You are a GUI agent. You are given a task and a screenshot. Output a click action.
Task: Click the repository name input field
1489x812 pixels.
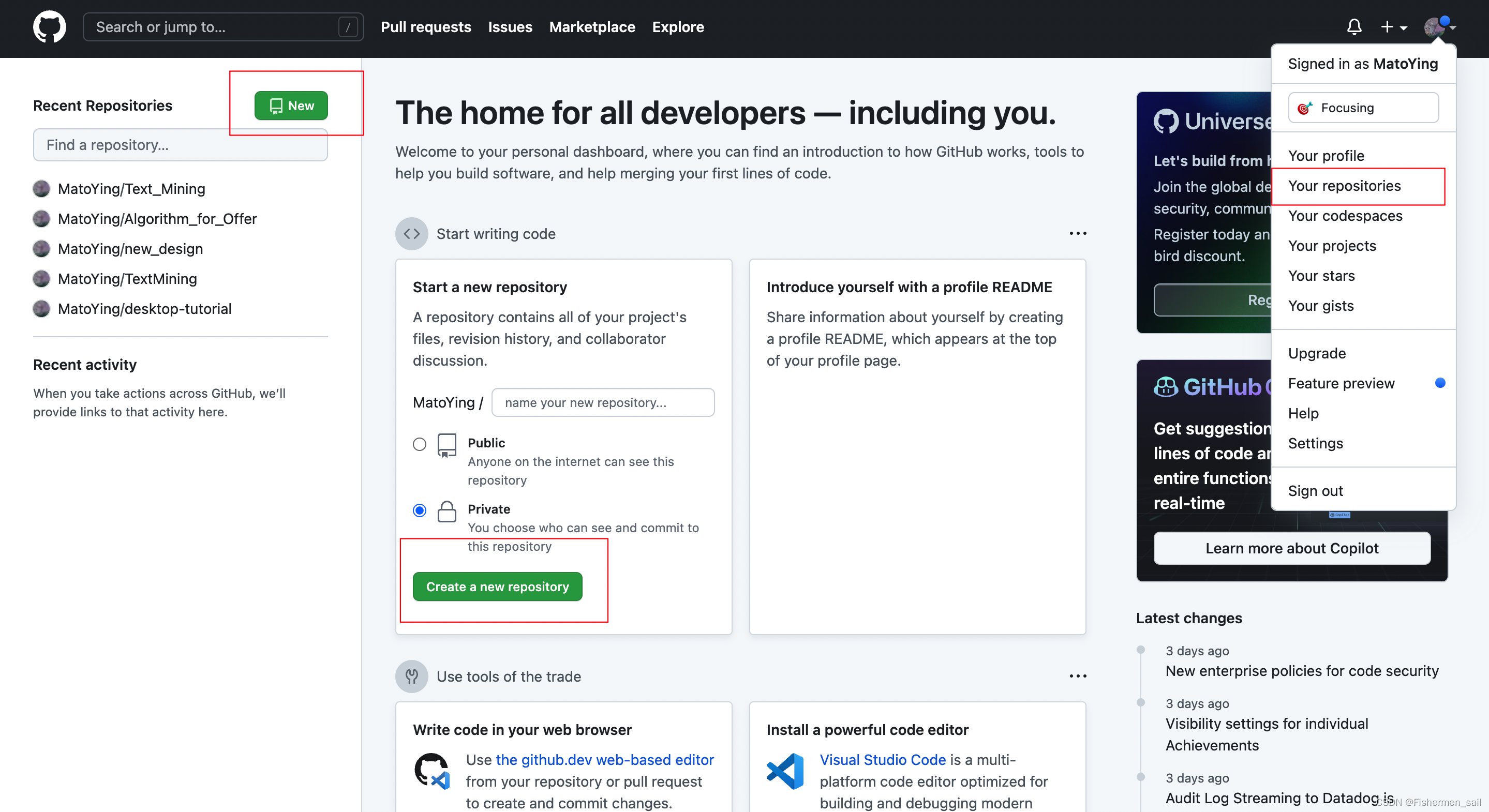[602, 401]
